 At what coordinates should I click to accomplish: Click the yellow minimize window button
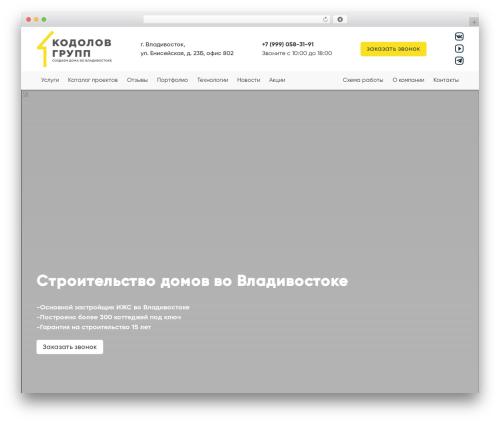point(36,19)
